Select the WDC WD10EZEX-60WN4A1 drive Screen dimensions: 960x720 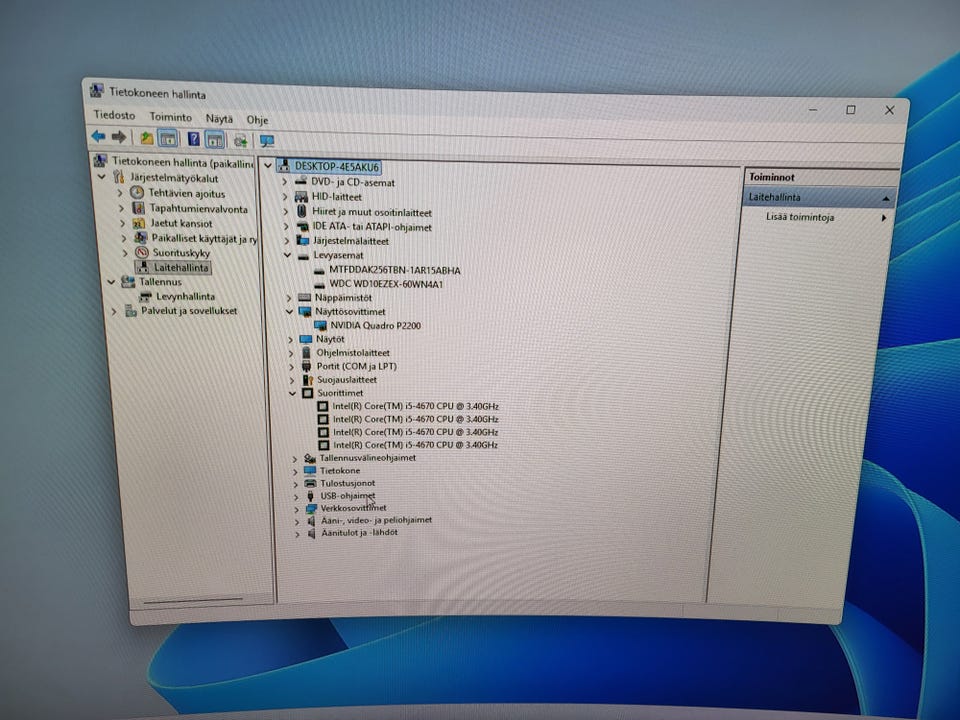(386, 284)
